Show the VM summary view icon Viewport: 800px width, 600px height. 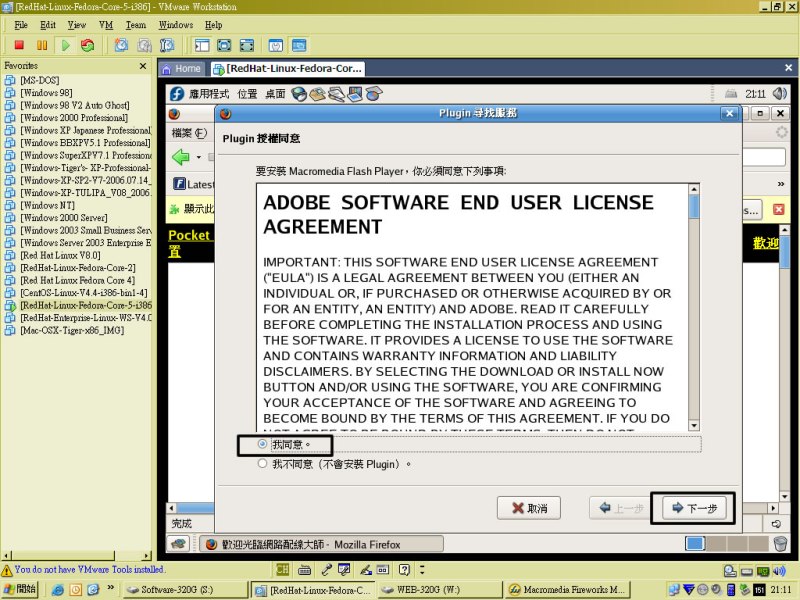click(276, 45)
